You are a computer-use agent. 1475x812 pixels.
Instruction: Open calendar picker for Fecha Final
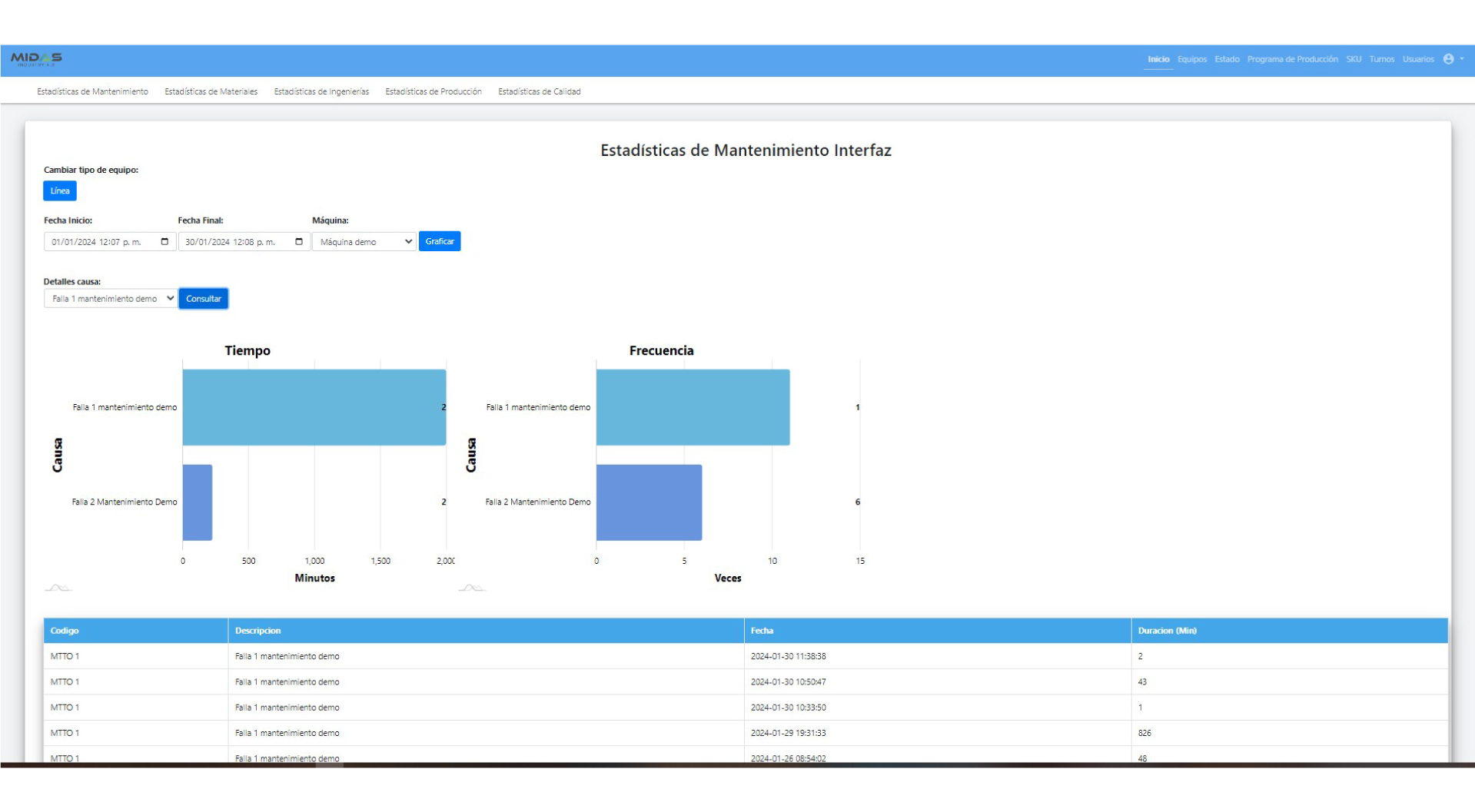(299, 242)
